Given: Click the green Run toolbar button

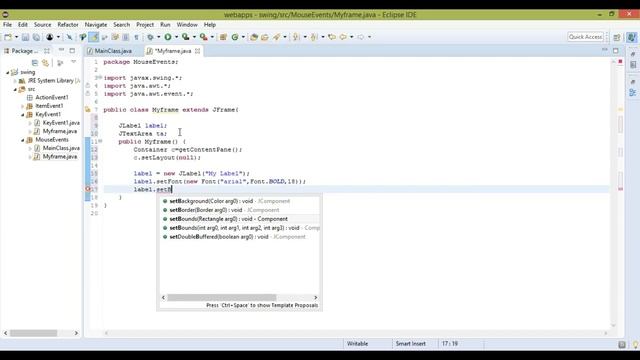Looking at the screenshot, I should 168,37.
